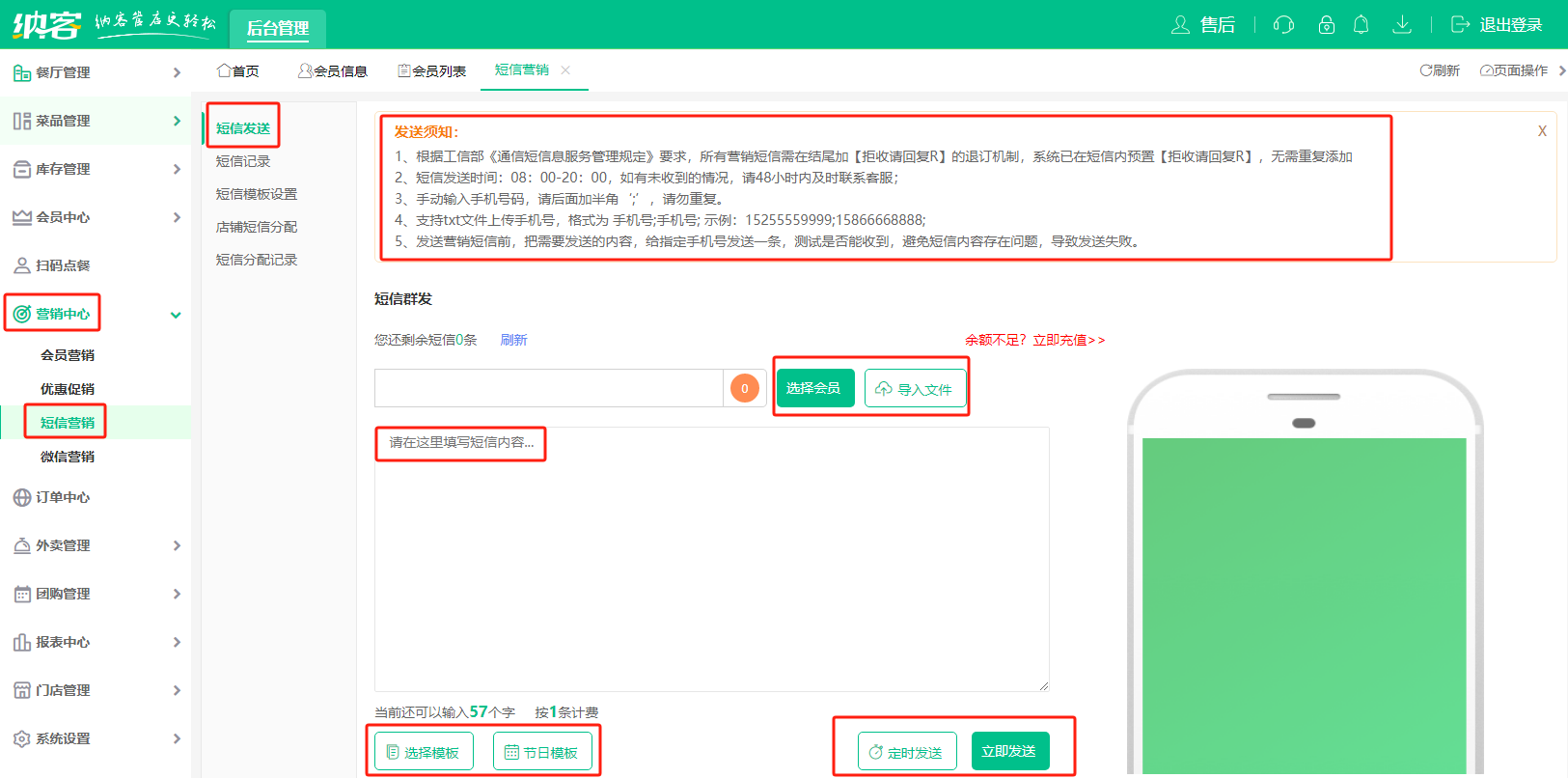Viewport: 1568px width, 778px height.
Task: Click the orange 0 count badge
Action: pyautogui.click(x=744, y=388)
